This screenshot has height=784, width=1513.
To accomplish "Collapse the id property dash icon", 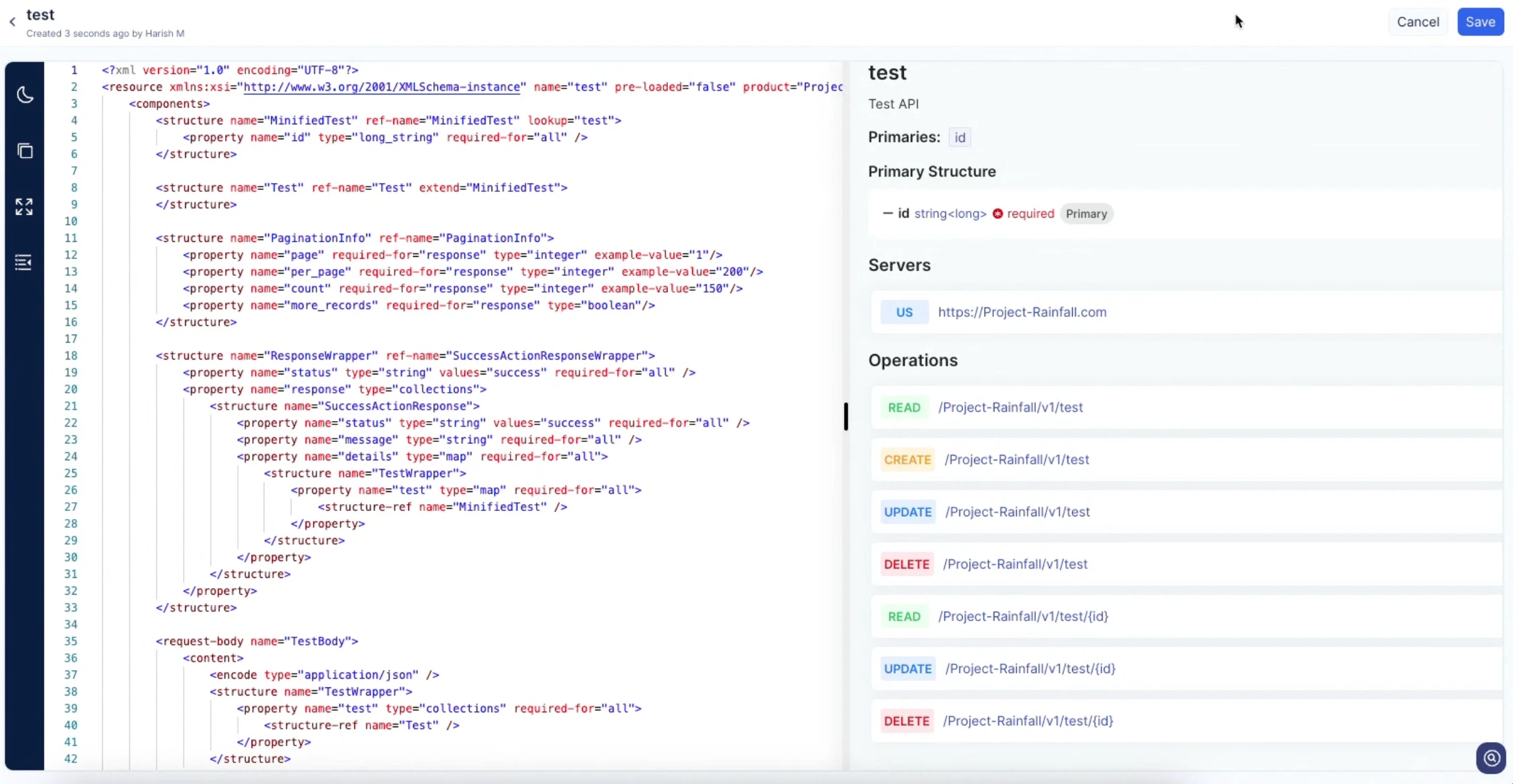I will [x=888, y=214].
